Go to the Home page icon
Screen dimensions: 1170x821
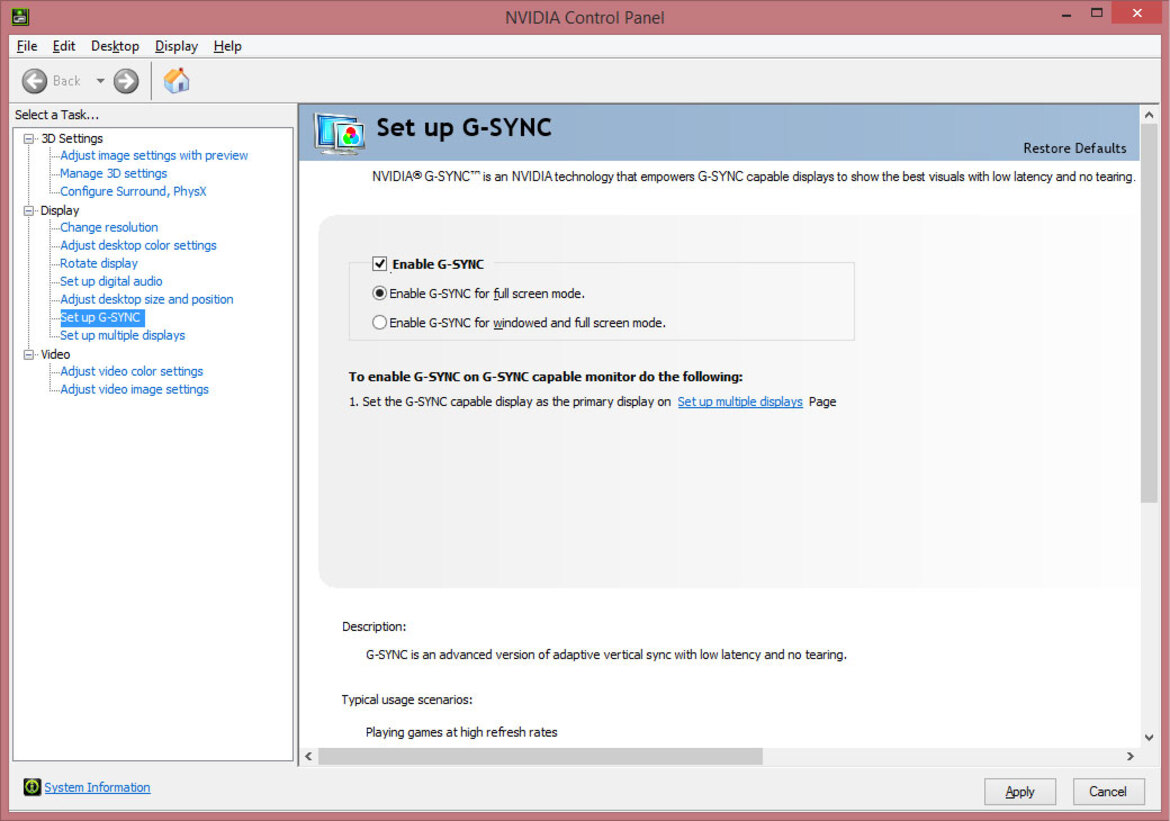coord(177,80)
